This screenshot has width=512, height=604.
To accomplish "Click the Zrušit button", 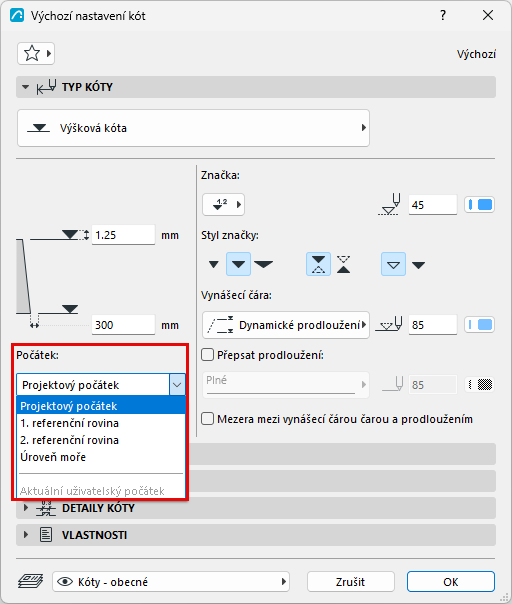I will click(x=351, y=582).
